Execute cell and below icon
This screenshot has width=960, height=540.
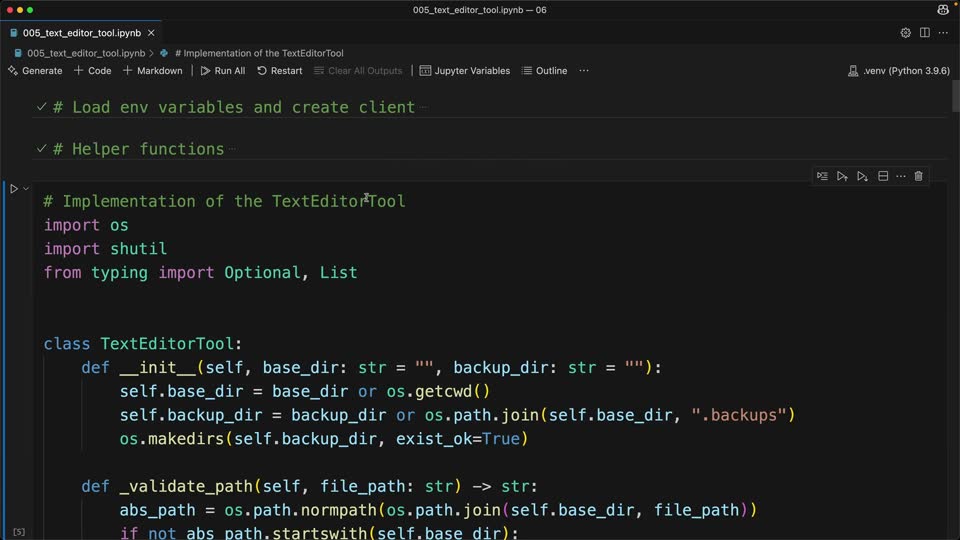[862, 176]
